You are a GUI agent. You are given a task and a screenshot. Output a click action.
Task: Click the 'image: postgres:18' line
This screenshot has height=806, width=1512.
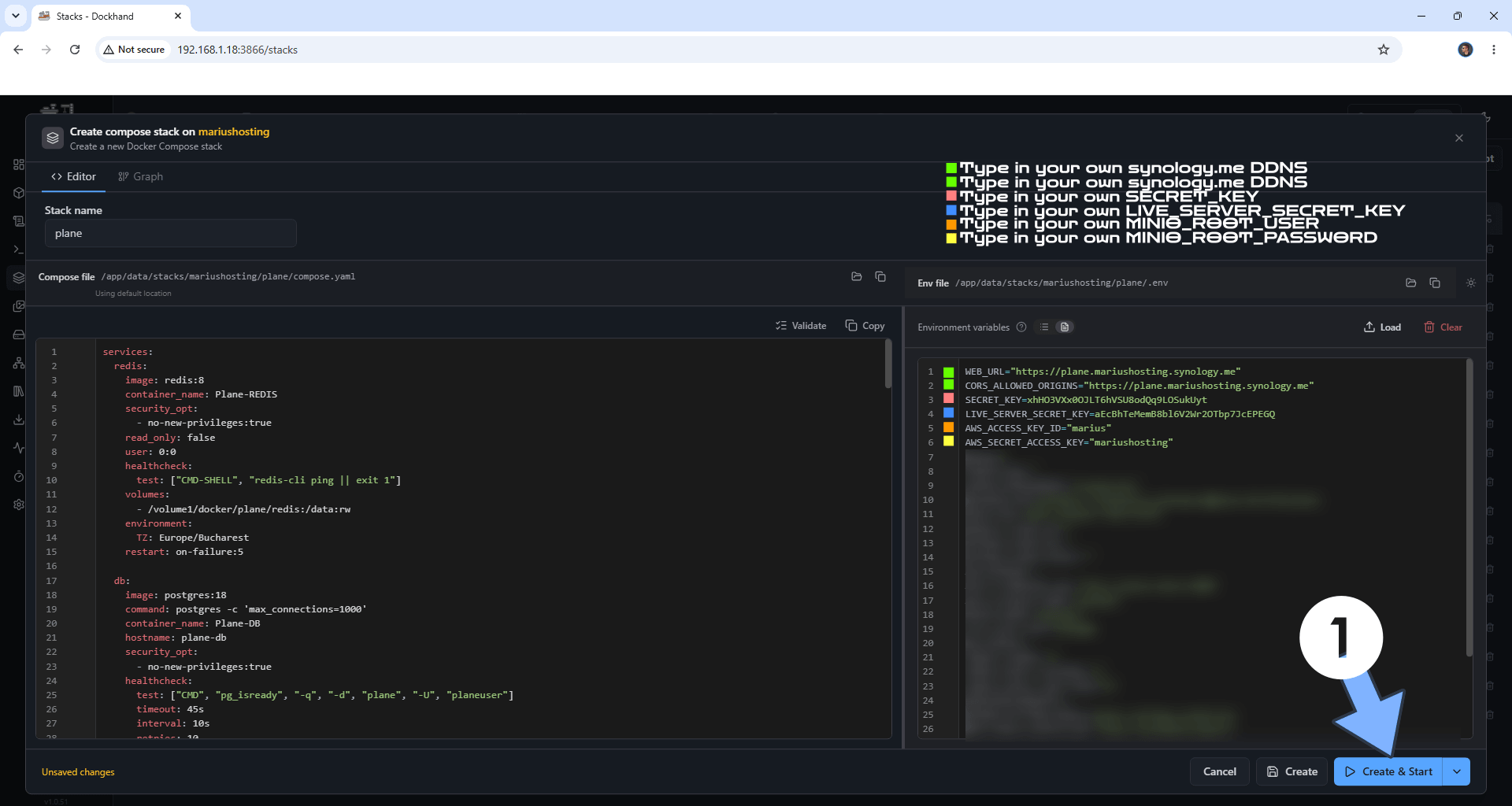176,595
